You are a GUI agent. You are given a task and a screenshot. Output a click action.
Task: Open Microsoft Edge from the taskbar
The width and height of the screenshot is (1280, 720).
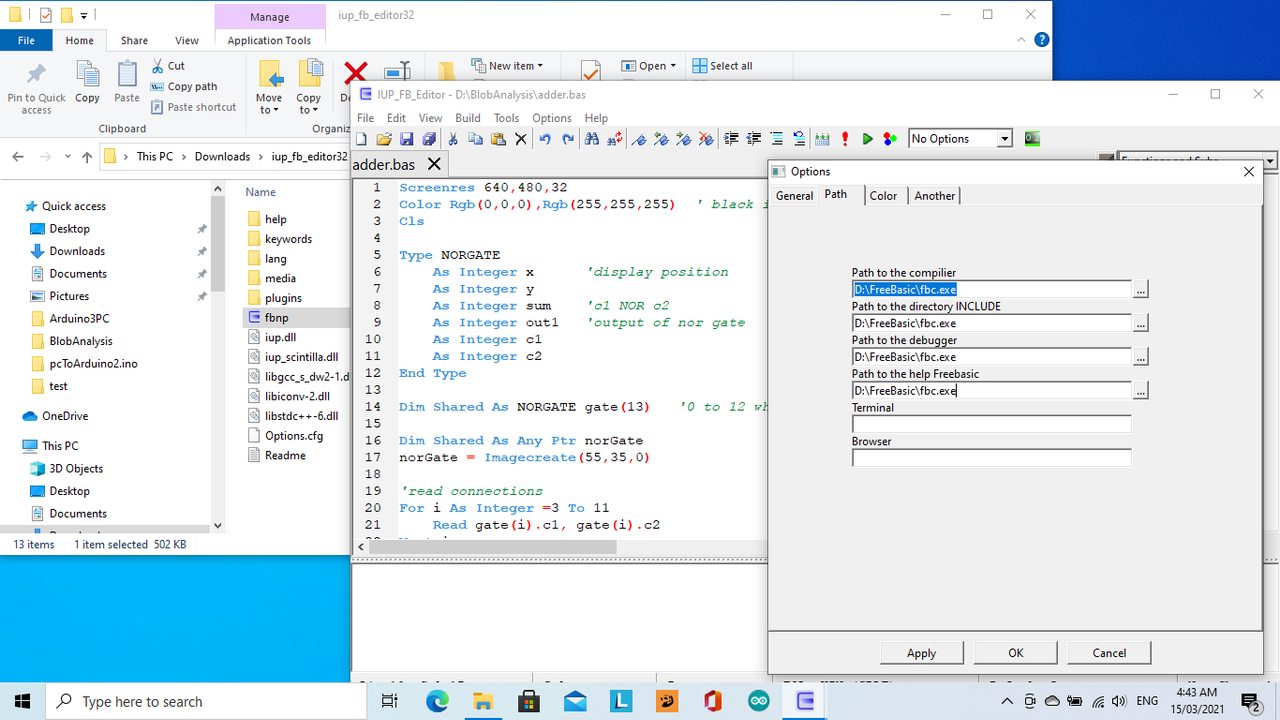tap(437, 701)
